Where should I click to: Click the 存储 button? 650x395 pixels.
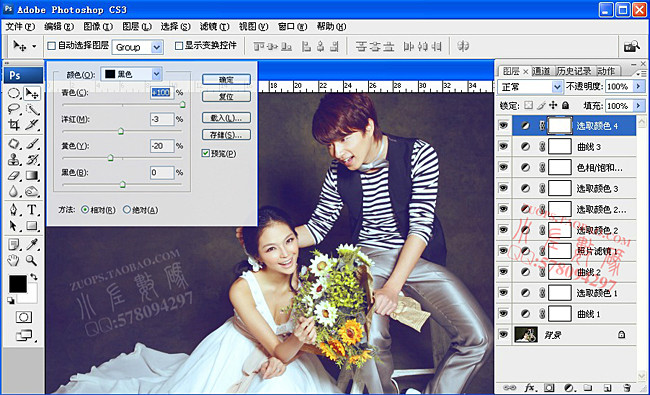point(226,135)
